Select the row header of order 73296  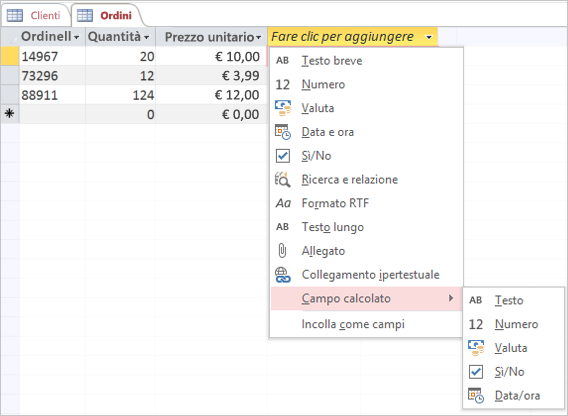pyautogui.click(x=10, y=76)
